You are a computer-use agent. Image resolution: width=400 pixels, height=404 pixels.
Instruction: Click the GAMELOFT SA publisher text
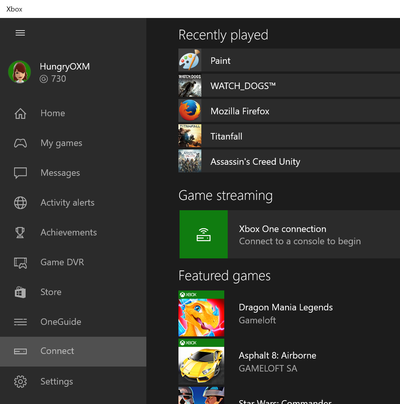[268, 369]
